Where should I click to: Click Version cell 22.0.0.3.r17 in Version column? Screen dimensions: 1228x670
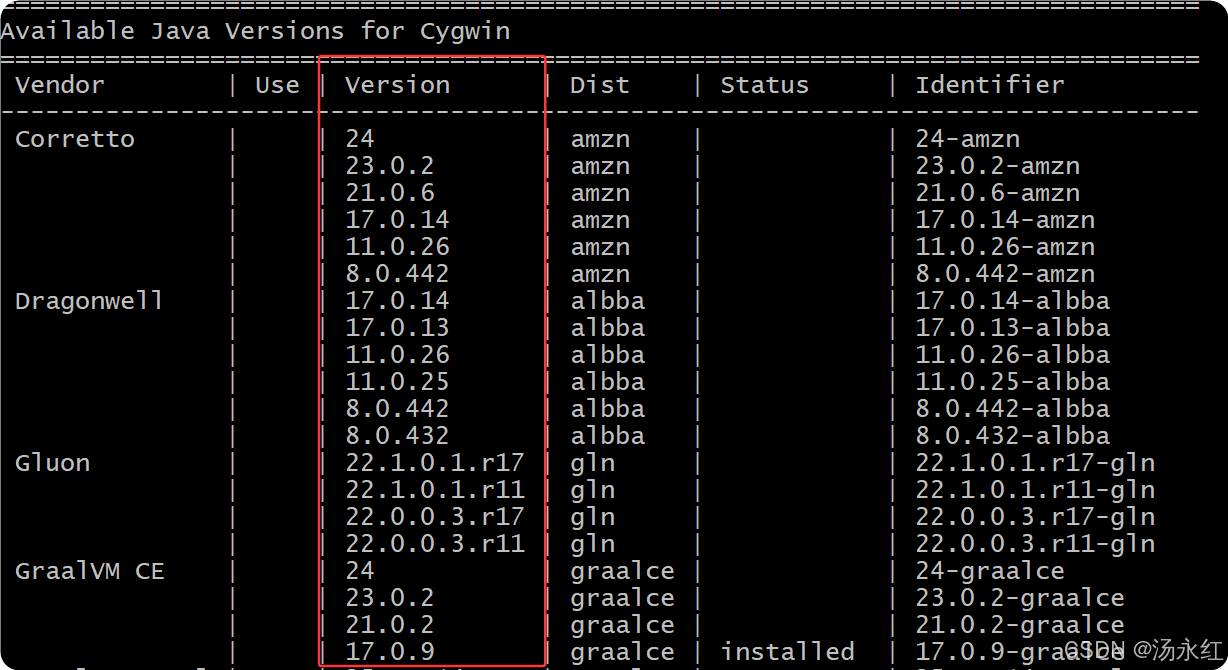(x=435, y=517)
